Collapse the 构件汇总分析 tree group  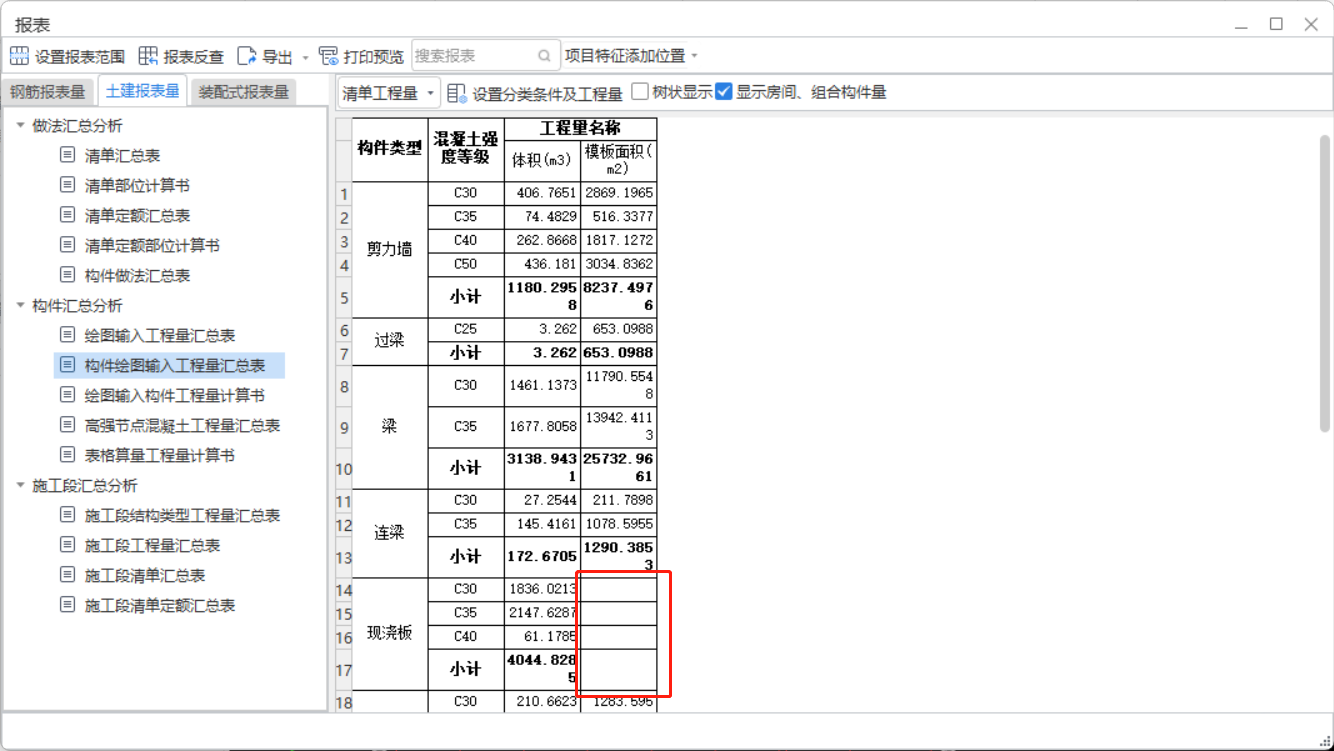pyautogui.click(x=20, y=305)
